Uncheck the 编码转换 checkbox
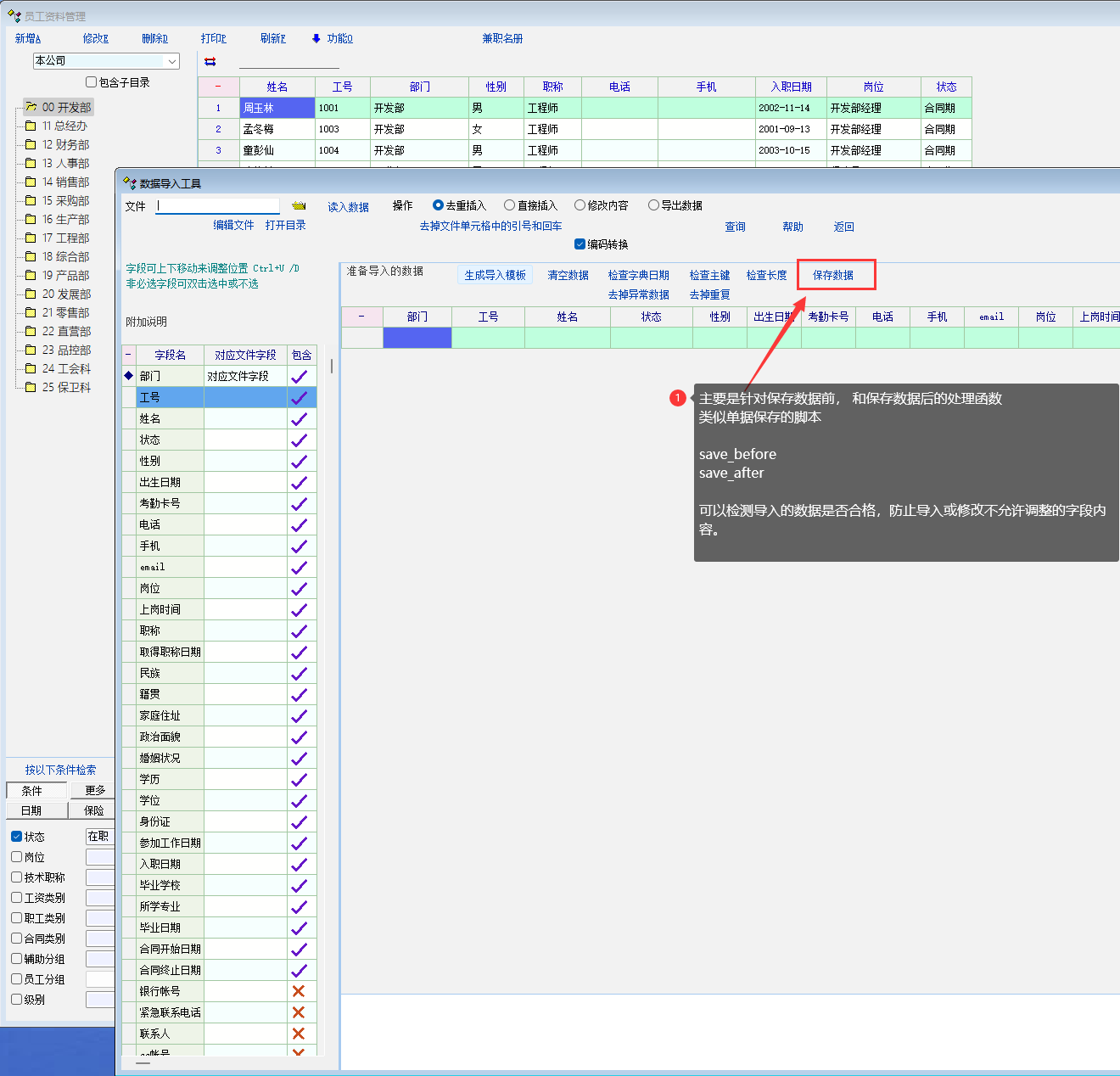Image resolution: width=1120 pixels, height=1076 pixels. 580,244
